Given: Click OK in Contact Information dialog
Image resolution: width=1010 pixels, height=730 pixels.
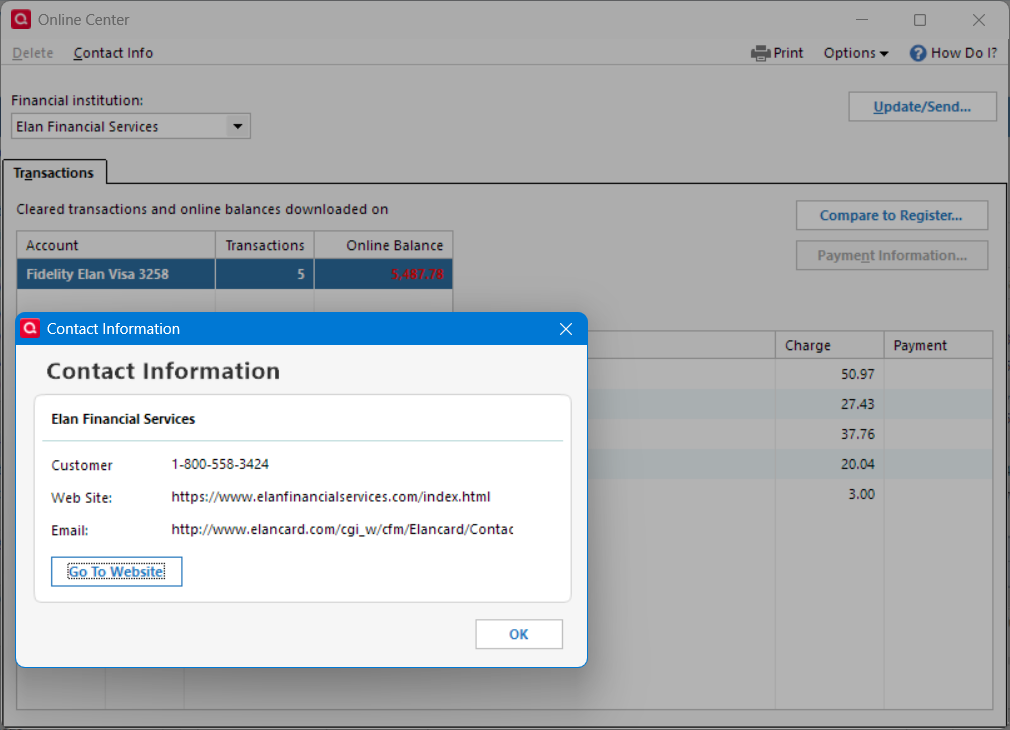Looking at the screenshot, I should tap(519, 634).
